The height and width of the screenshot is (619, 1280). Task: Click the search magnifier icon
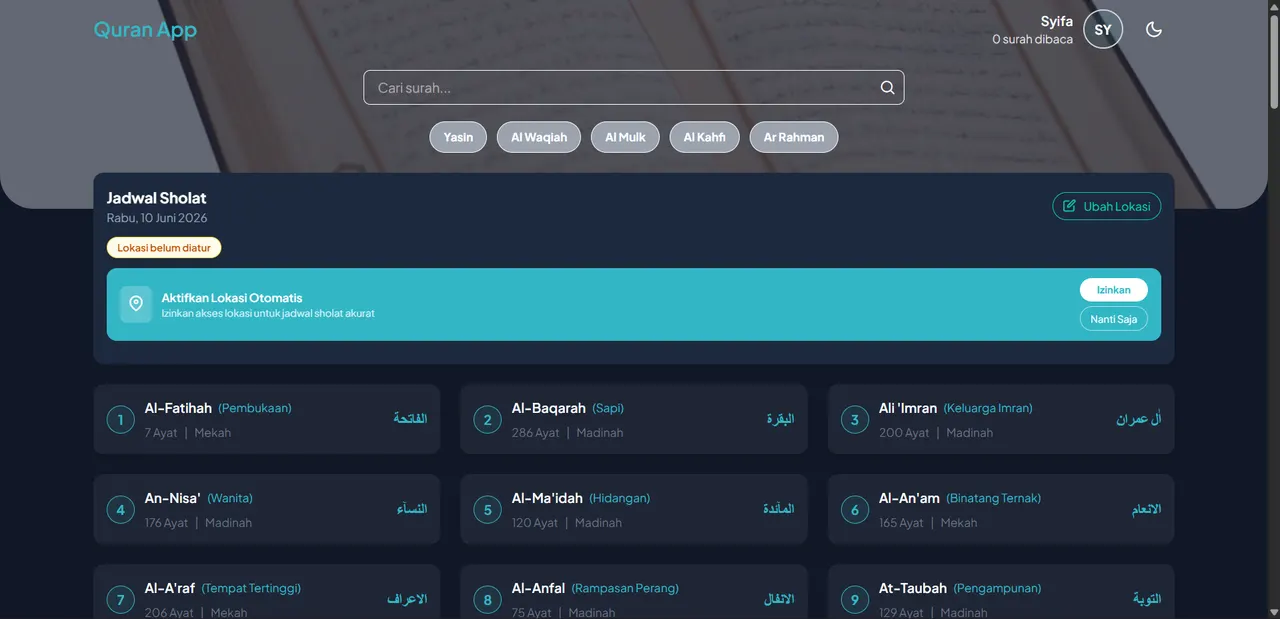click(x=887, y=87)
